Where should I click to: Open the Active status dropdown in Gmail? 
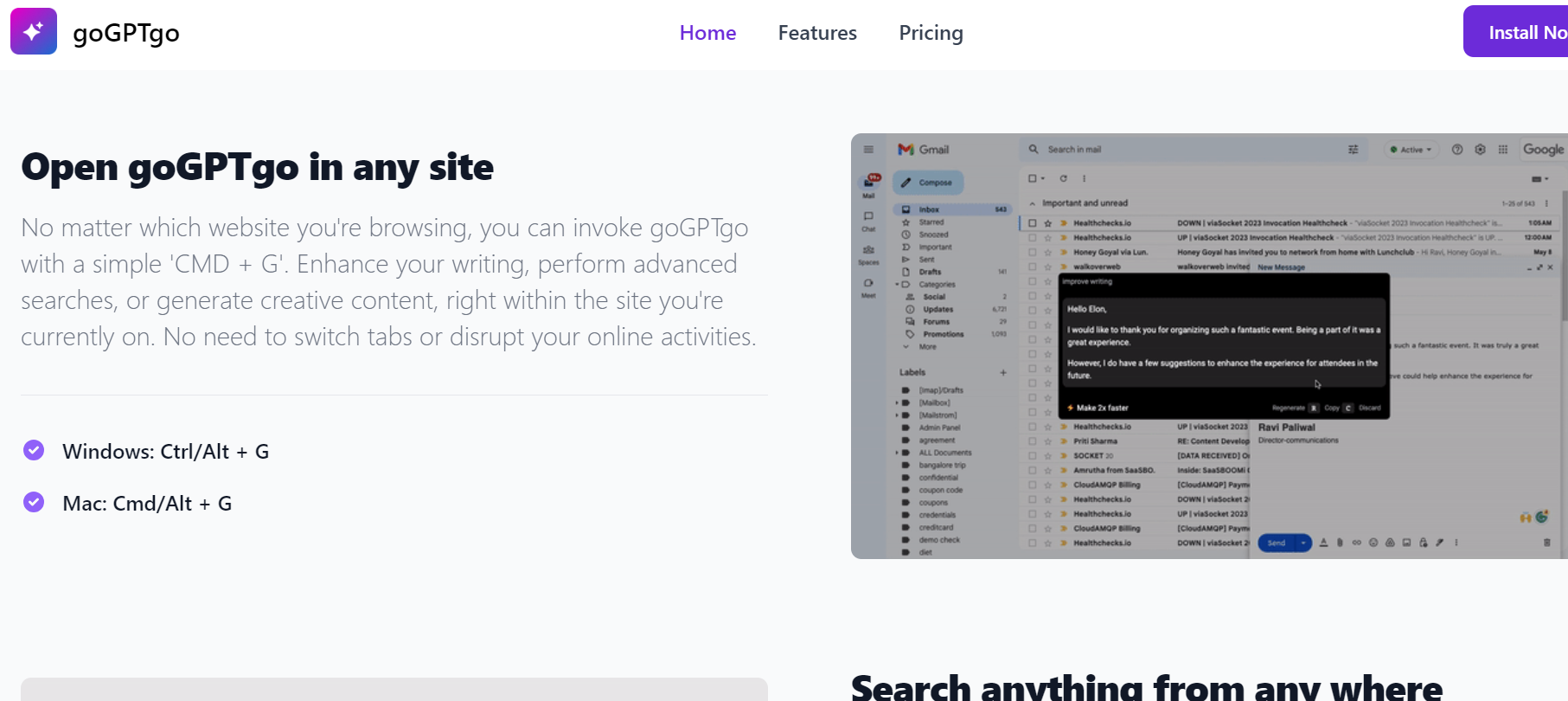coord(1411,150)
